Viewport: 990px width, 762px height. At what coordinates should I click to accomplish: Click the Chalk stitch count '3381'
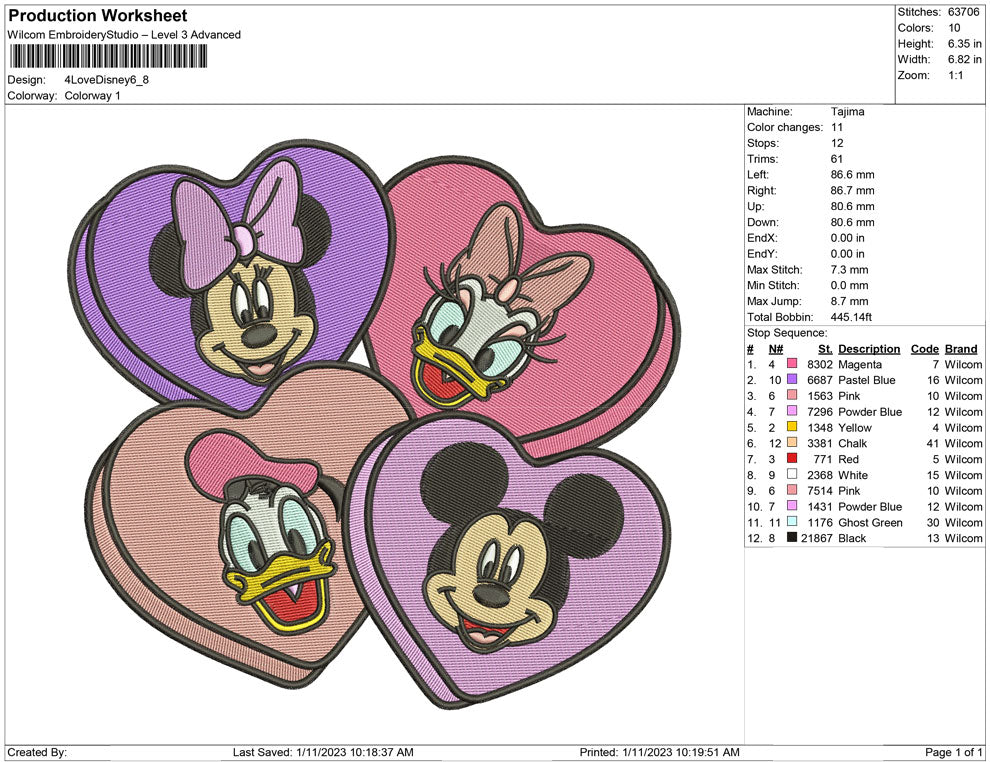[820, 443]
